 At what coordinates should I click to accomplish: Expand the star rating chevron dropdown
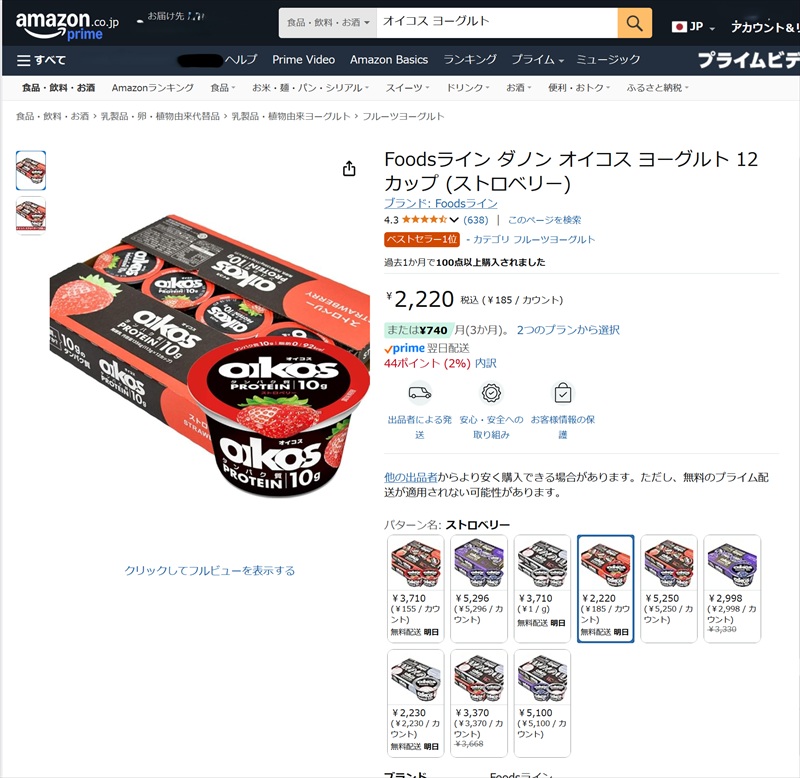point(454,220)
